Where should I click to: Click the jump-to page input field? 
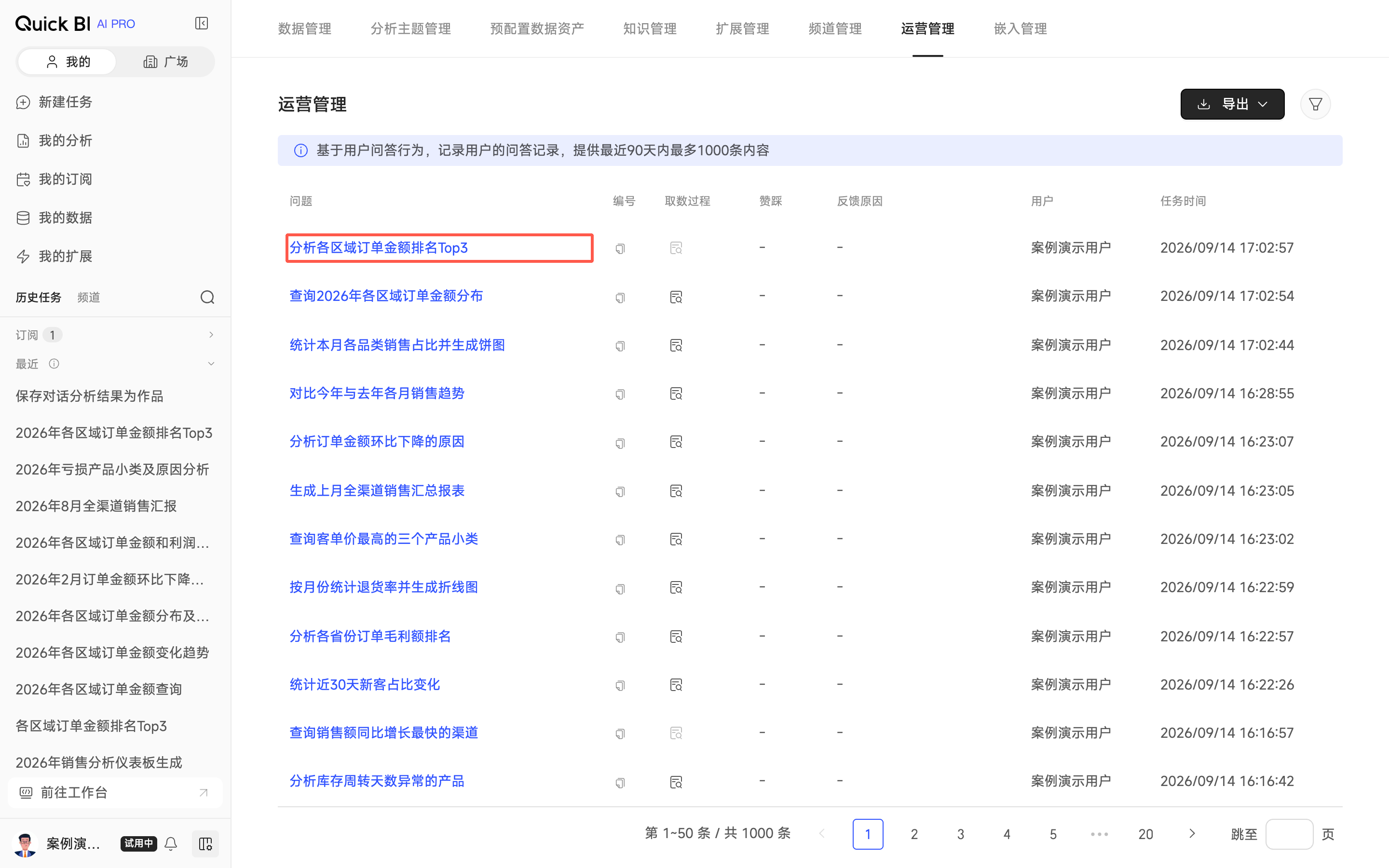point(1289,834)
